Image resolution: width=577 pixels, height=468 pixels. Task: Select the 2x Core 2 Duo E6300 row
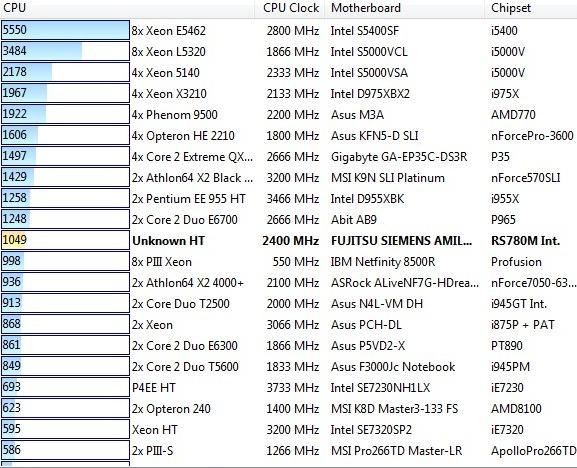[288, 345]
